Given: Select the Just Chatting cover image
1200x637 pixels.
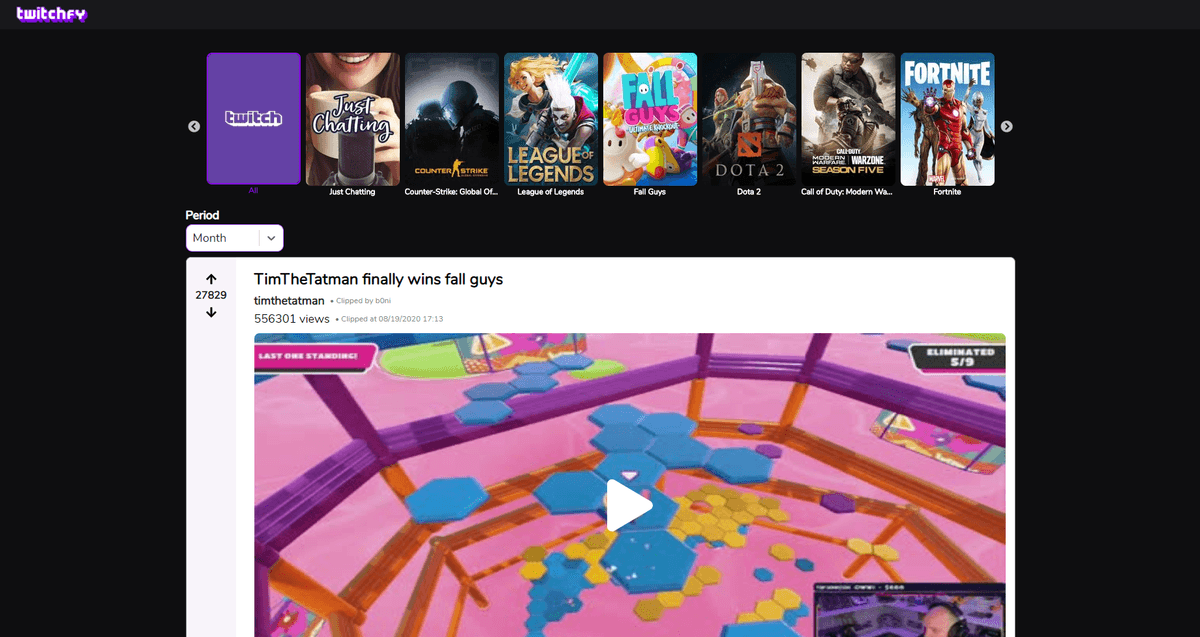Looking at the screenshot, I should coord(353,119).
